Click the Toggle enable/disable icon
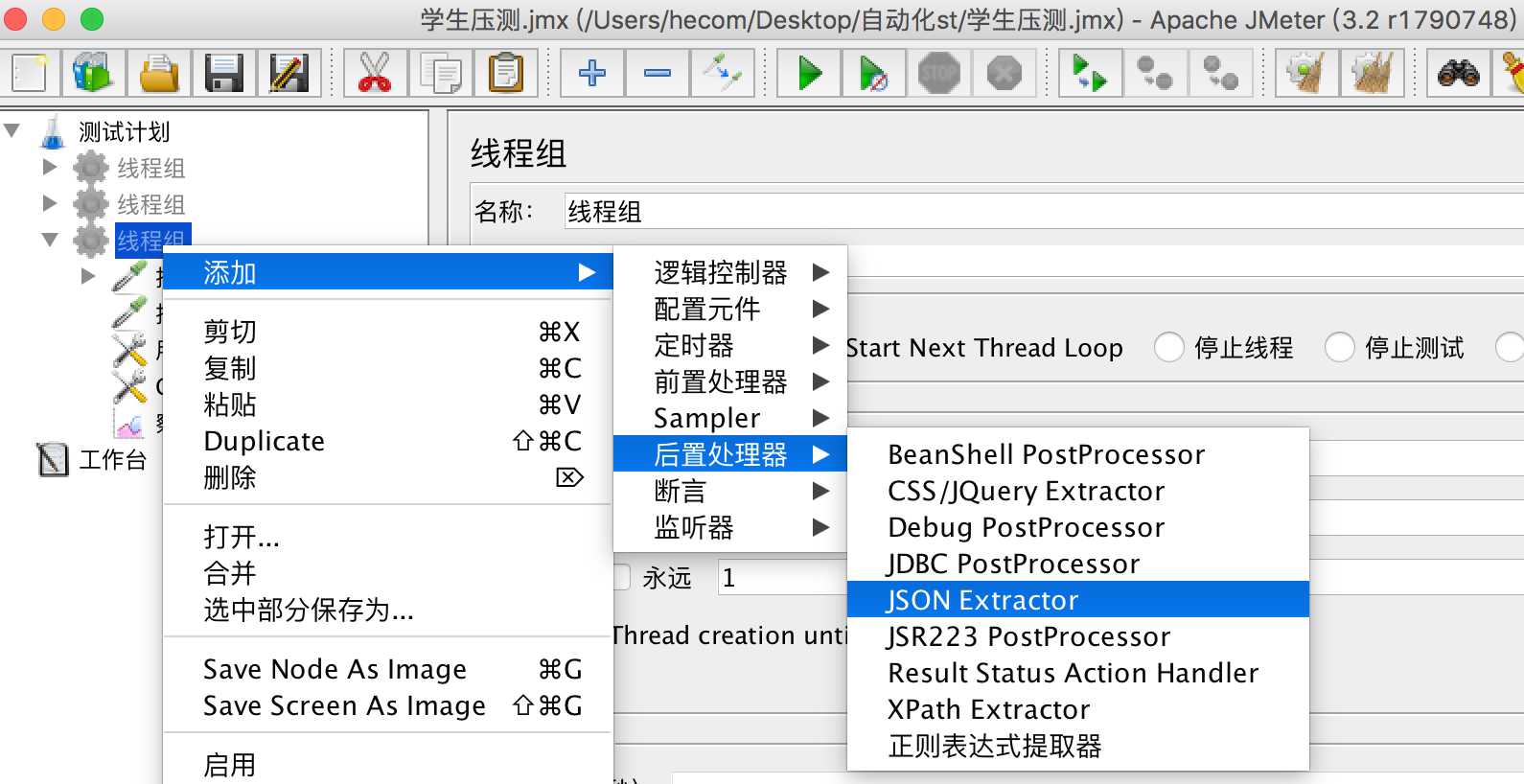 pyautogui.click(x=723, y=73)
